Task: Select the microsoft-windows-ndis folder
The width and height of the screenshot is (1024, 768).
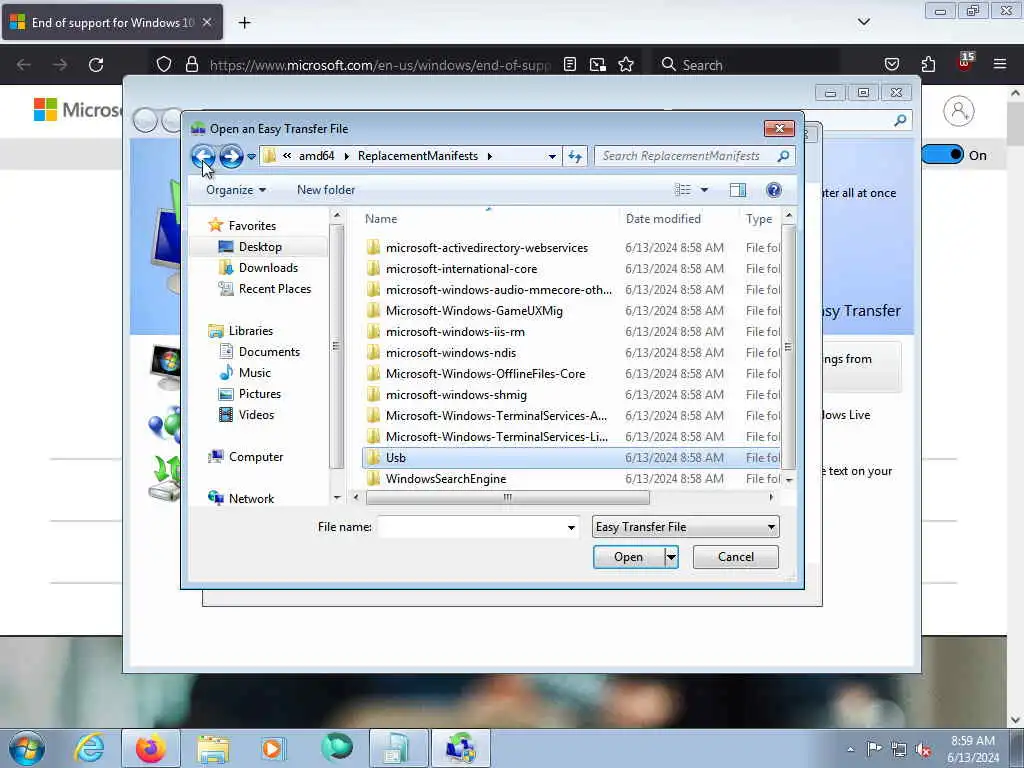Action: [x=451, y=353]
